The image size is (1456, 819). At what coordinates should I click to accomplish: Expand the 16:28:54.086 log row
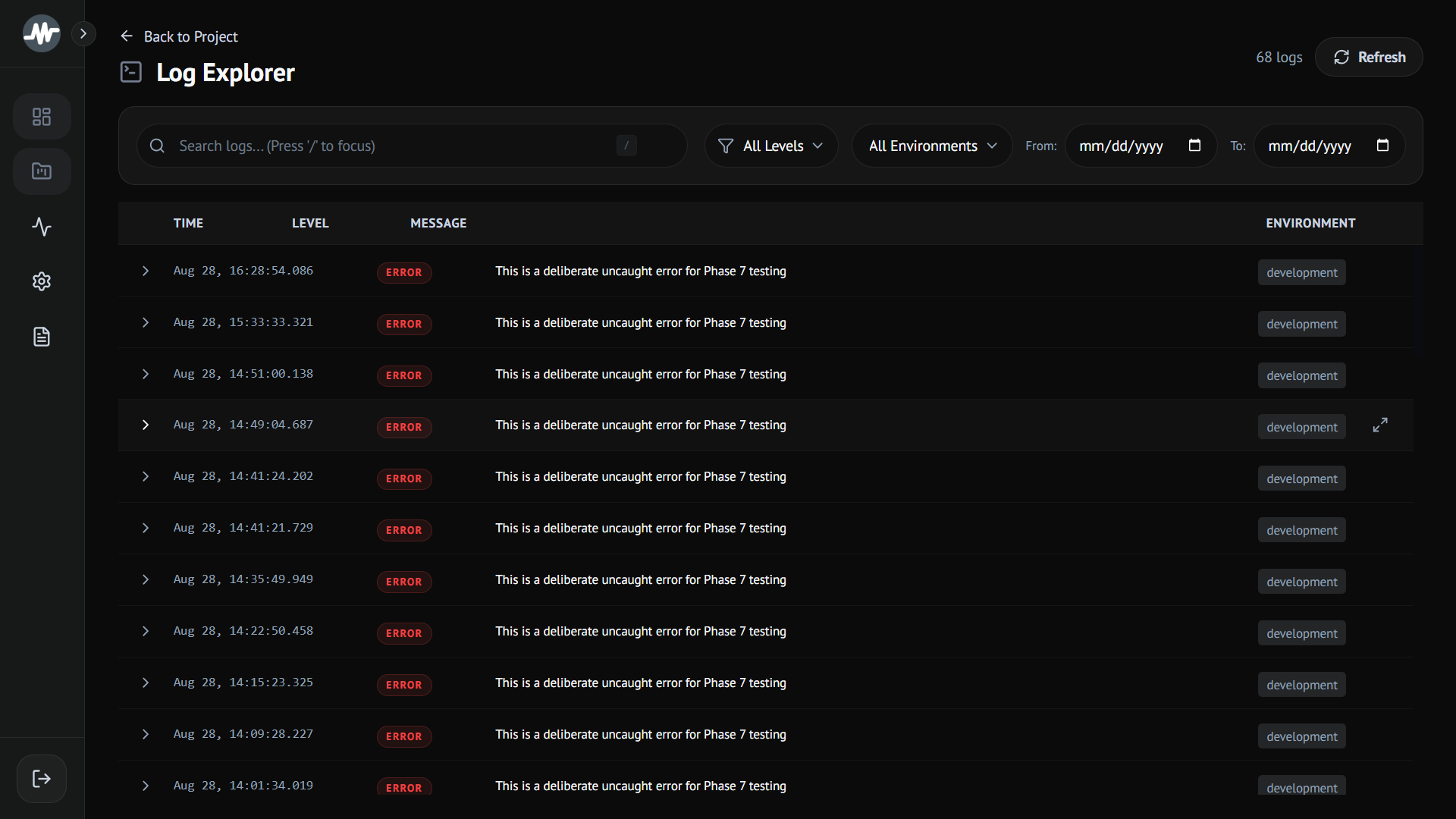coord(146,271)
